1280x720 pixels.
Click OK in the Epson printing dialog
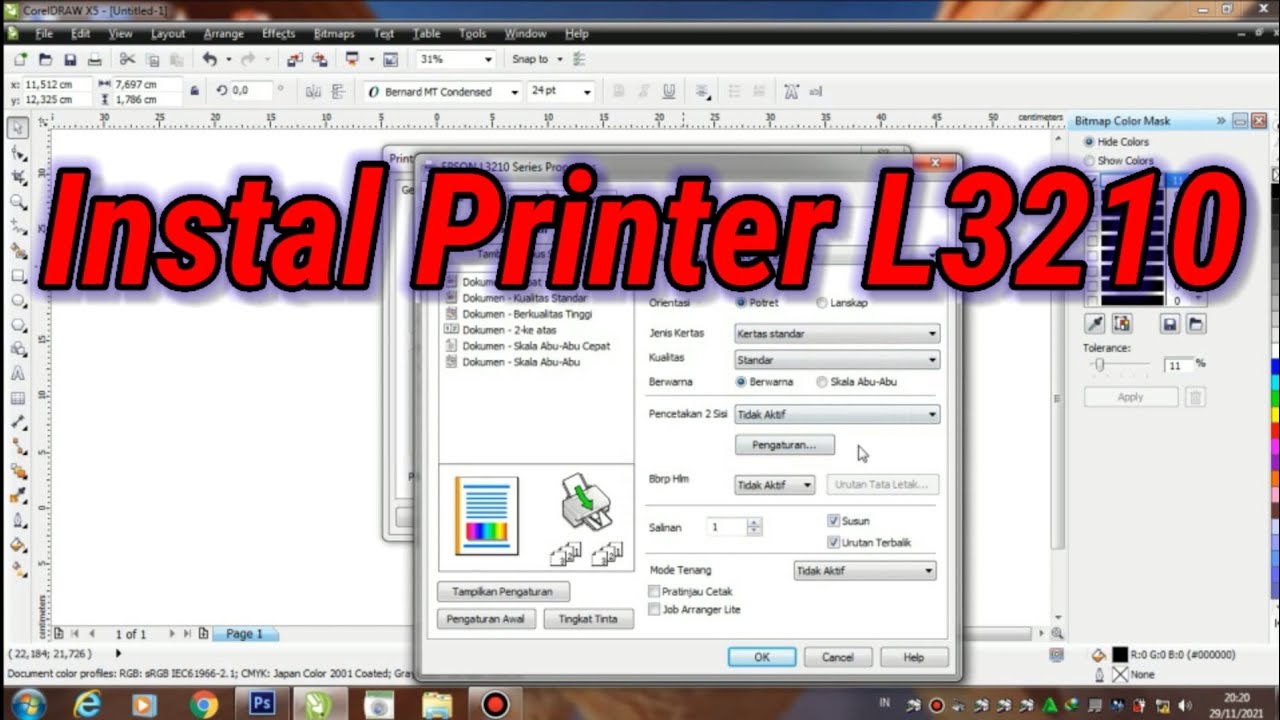(762, 657)
